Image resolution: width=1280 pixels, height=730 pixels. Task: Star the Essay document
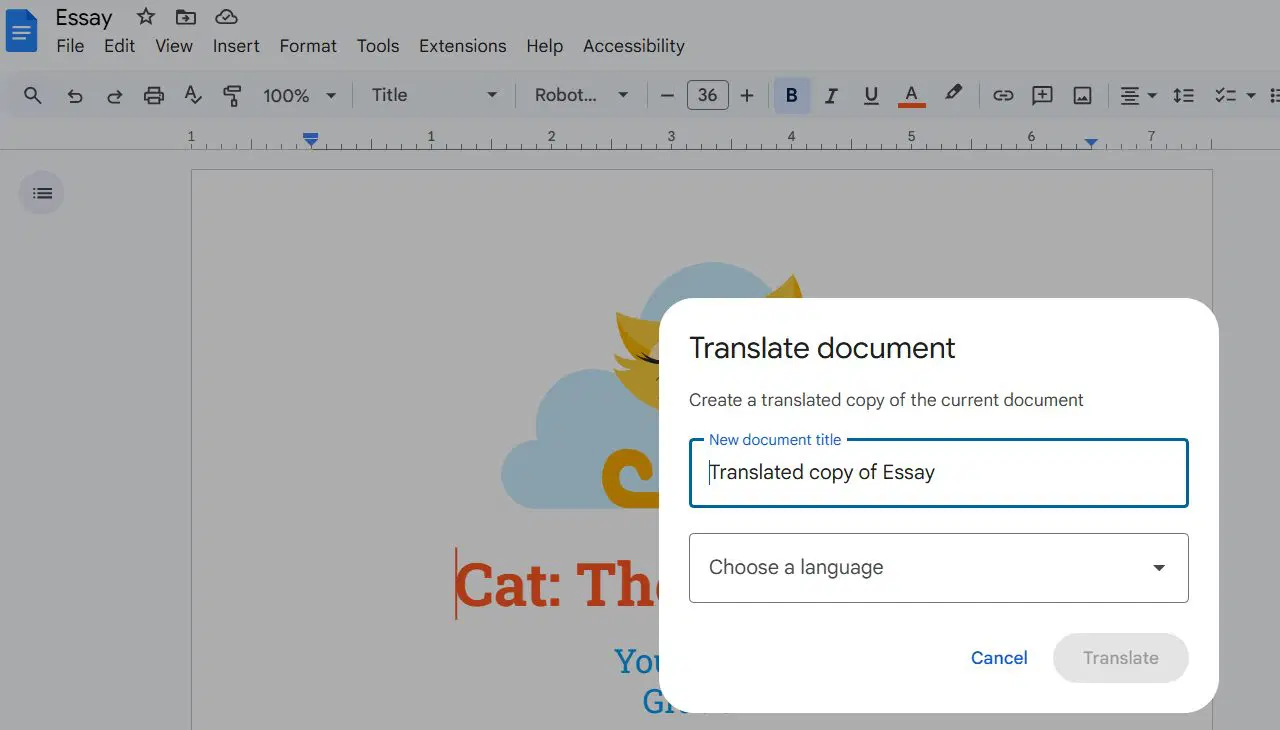(x=146, y=17)
